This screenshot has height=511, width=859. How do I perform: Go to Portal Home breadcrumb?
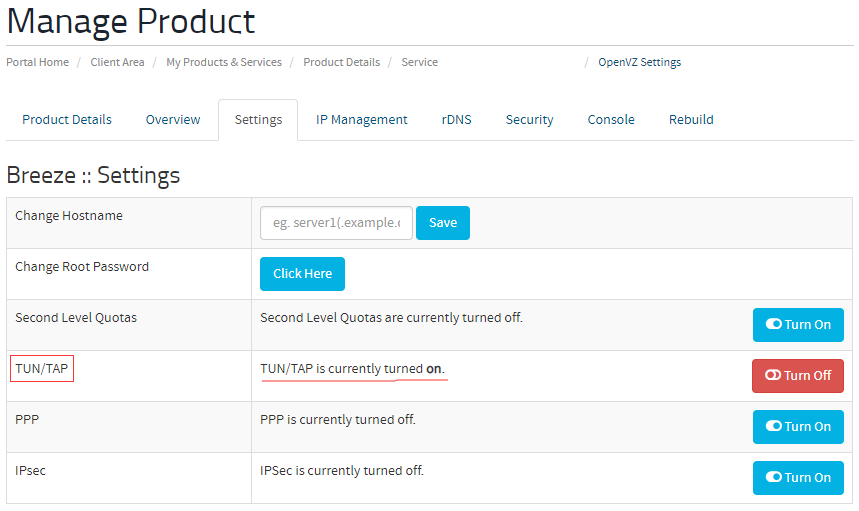(x=38, y=62)
